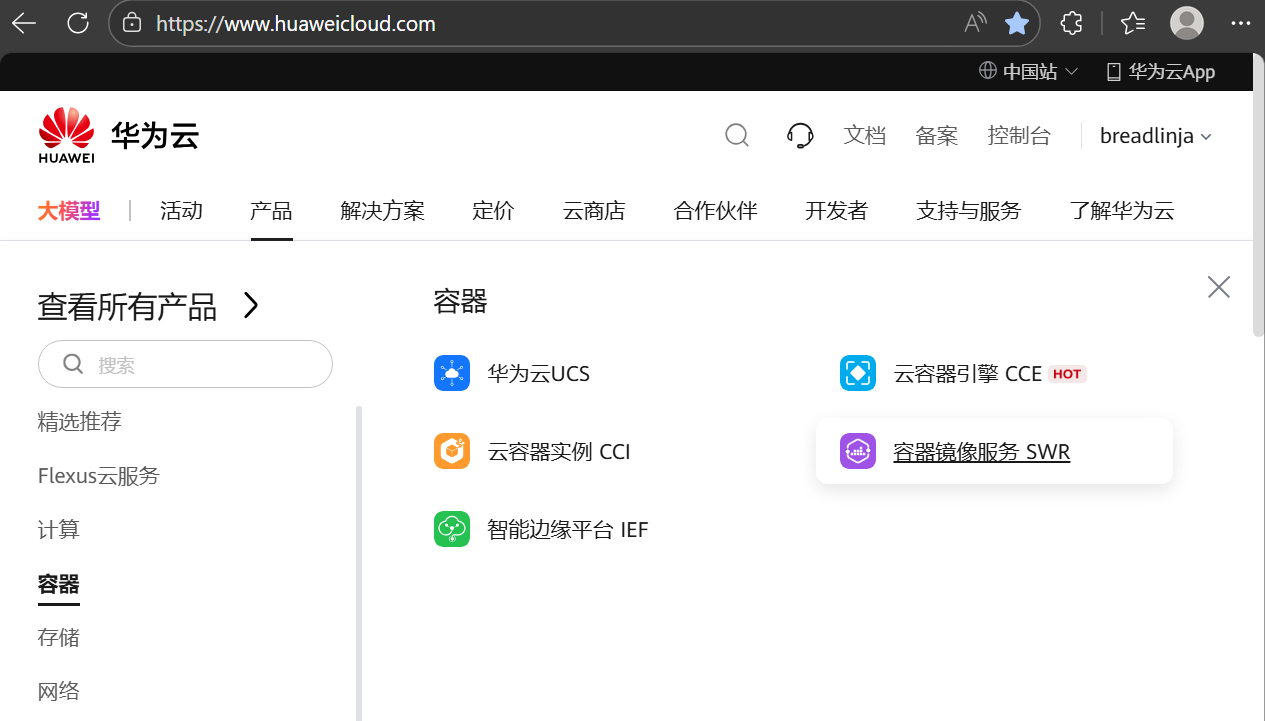The height and width of the screenshot is (721, 1265).
Task: Focus the 搜索 product search field
Action: click(185, 364)
